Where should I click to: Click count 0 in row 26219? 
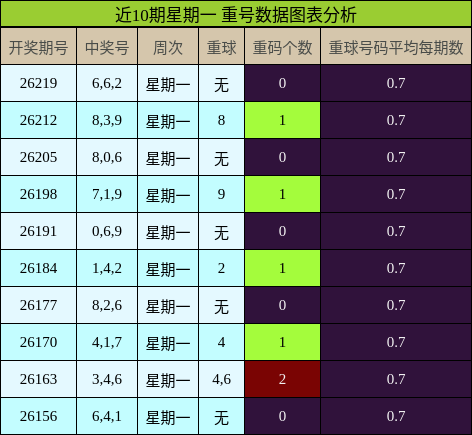pyautogui.click(x=283, y=83)
